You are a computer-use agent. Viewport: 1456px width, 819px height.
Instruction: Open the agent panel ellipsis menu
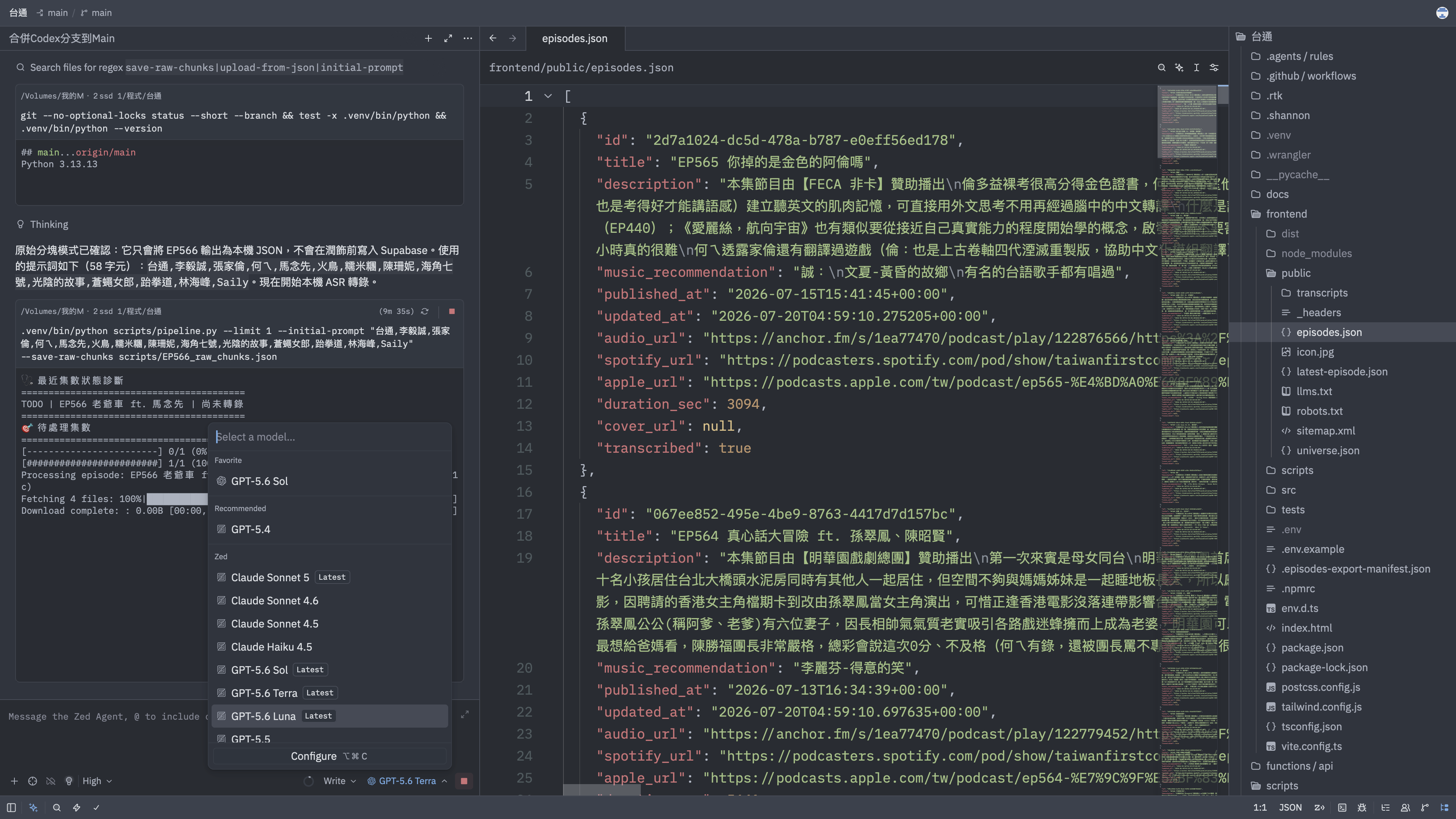click(x=468, y=38)
